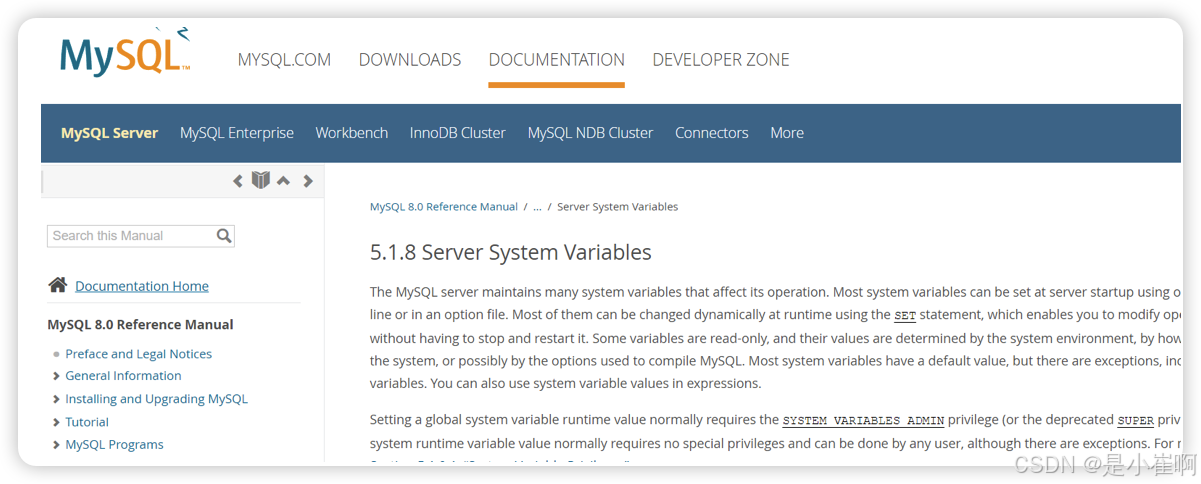Switch to Workbench tab
The height and width of the screenshot is (484, 1201).
point(352,133)
